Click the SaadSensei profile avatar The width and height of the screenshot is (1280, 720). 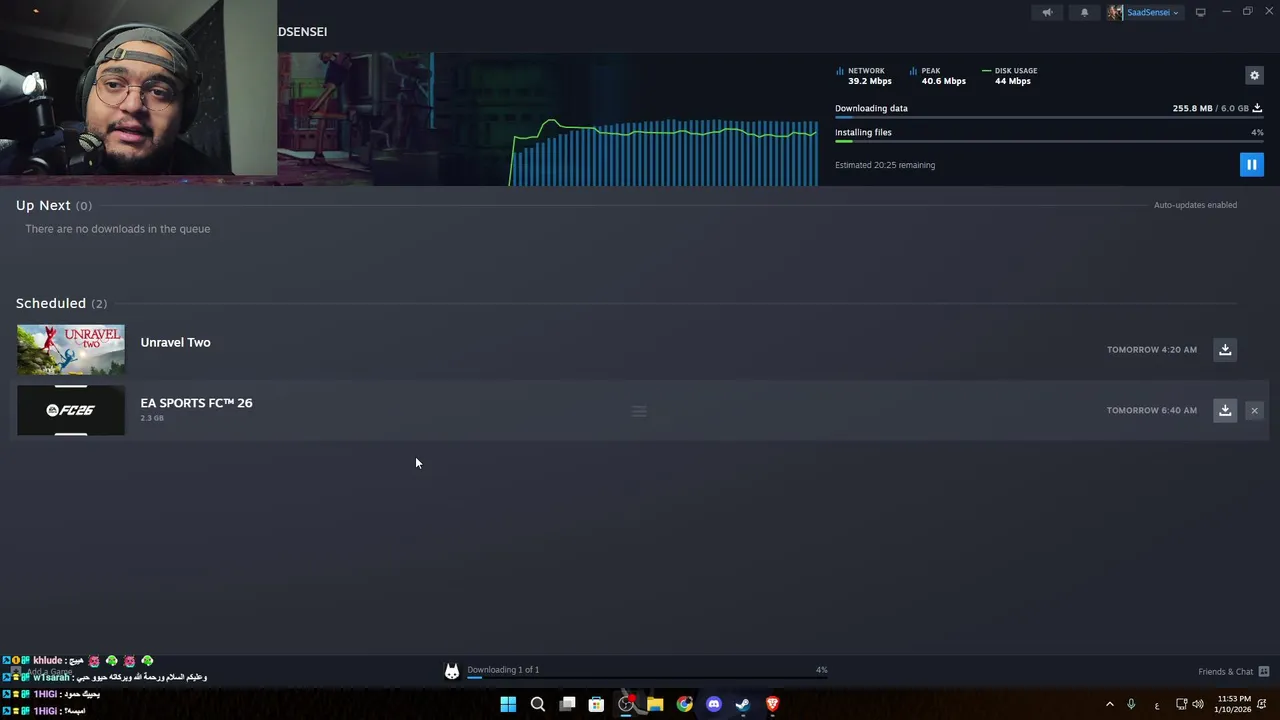click(x=1115, y=13)
